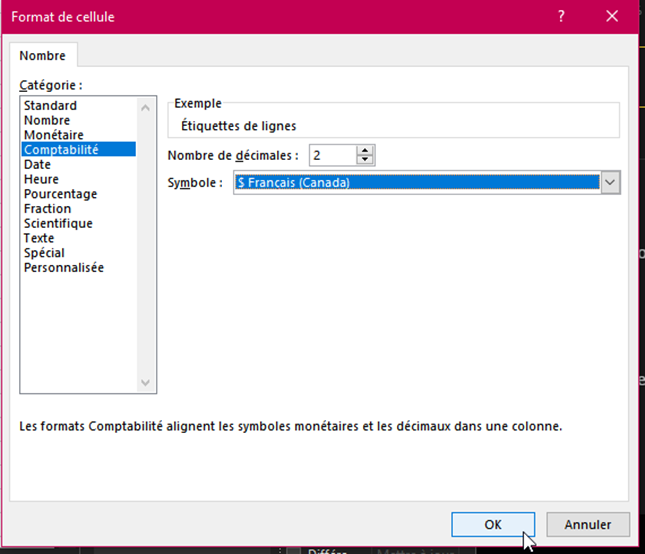The image size is (645, 554).
Task: Click the help question mark icon
Action: tap(562, 16)
